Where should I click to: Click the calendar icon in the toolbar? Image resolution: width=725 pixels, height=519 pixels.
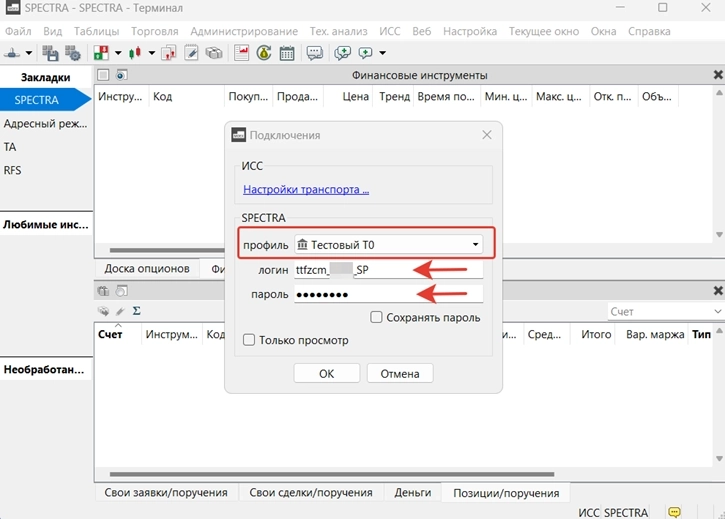point(287,53)
